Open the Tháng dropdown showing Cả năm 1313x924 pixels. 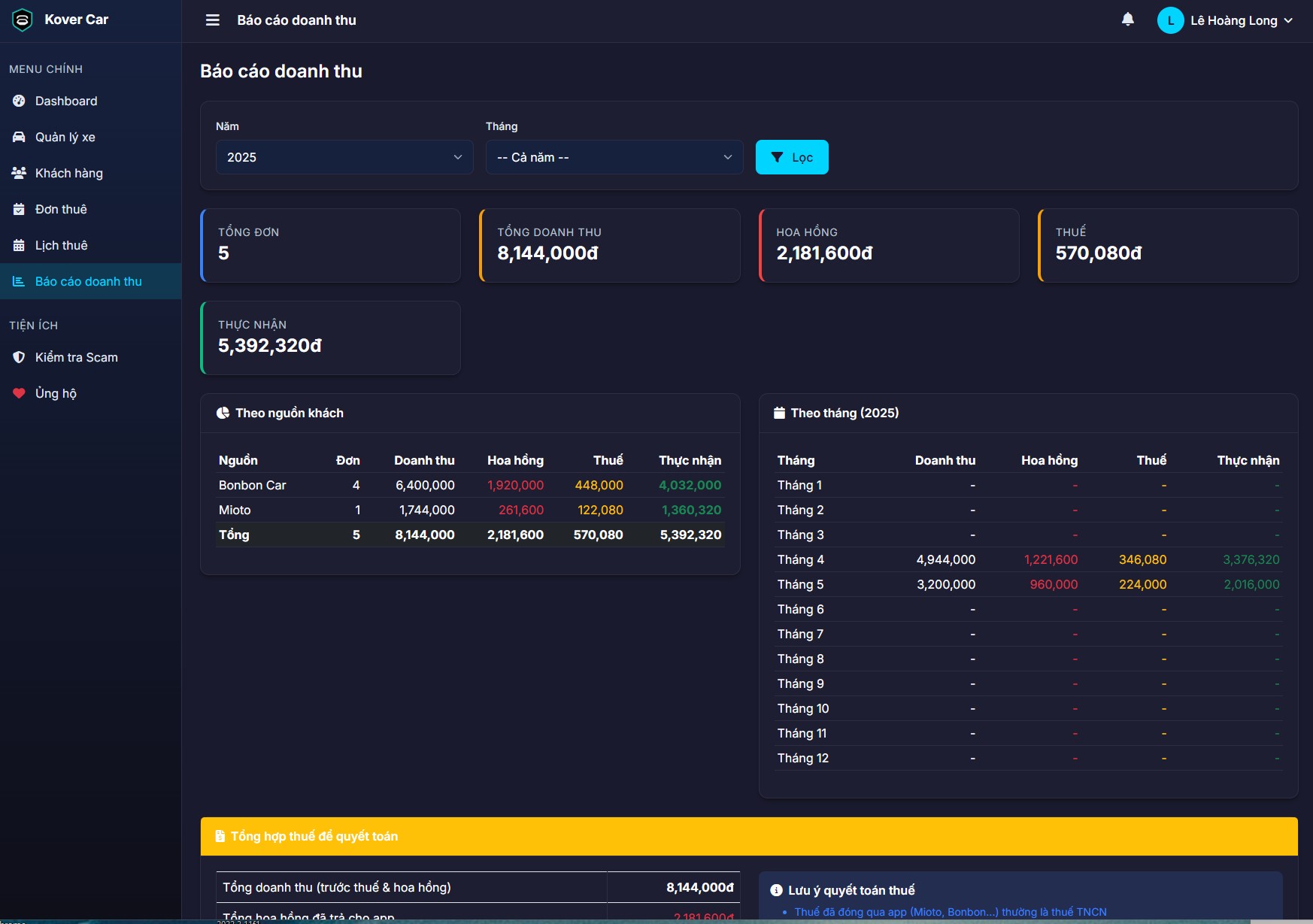click(x=614, y=157)
